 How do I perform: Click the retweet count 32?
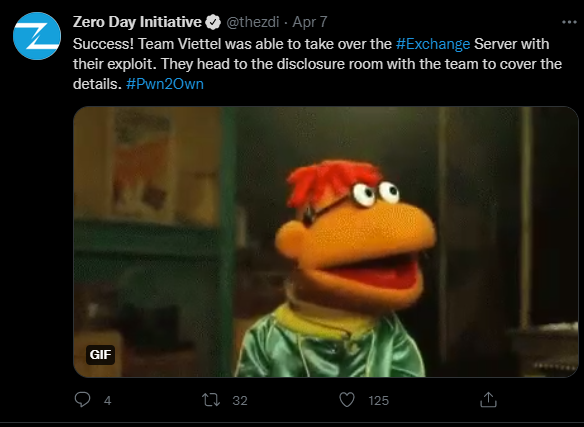(x=240, y=401)
